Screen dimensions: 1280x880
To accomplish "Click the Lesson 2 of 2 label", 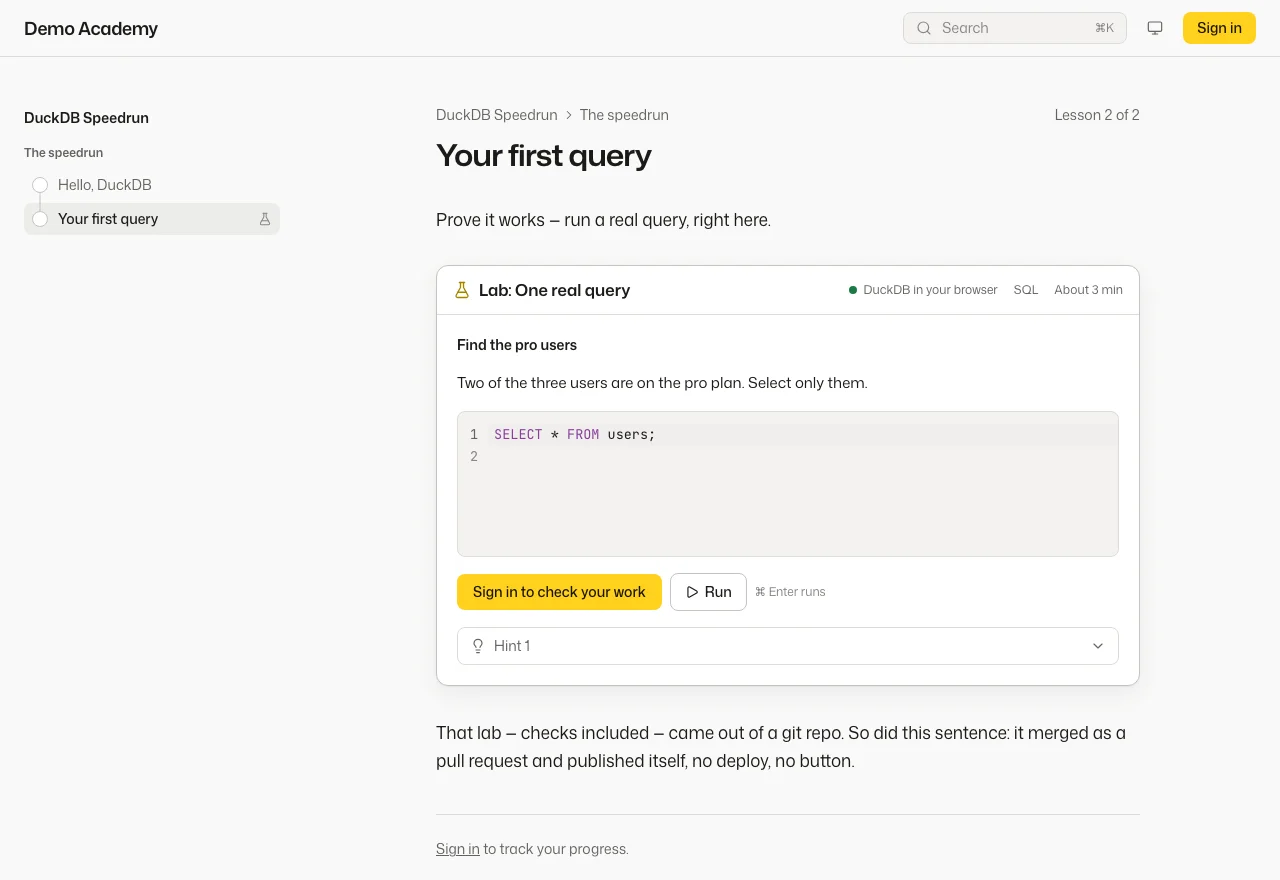I will (x=1097, y=115).
